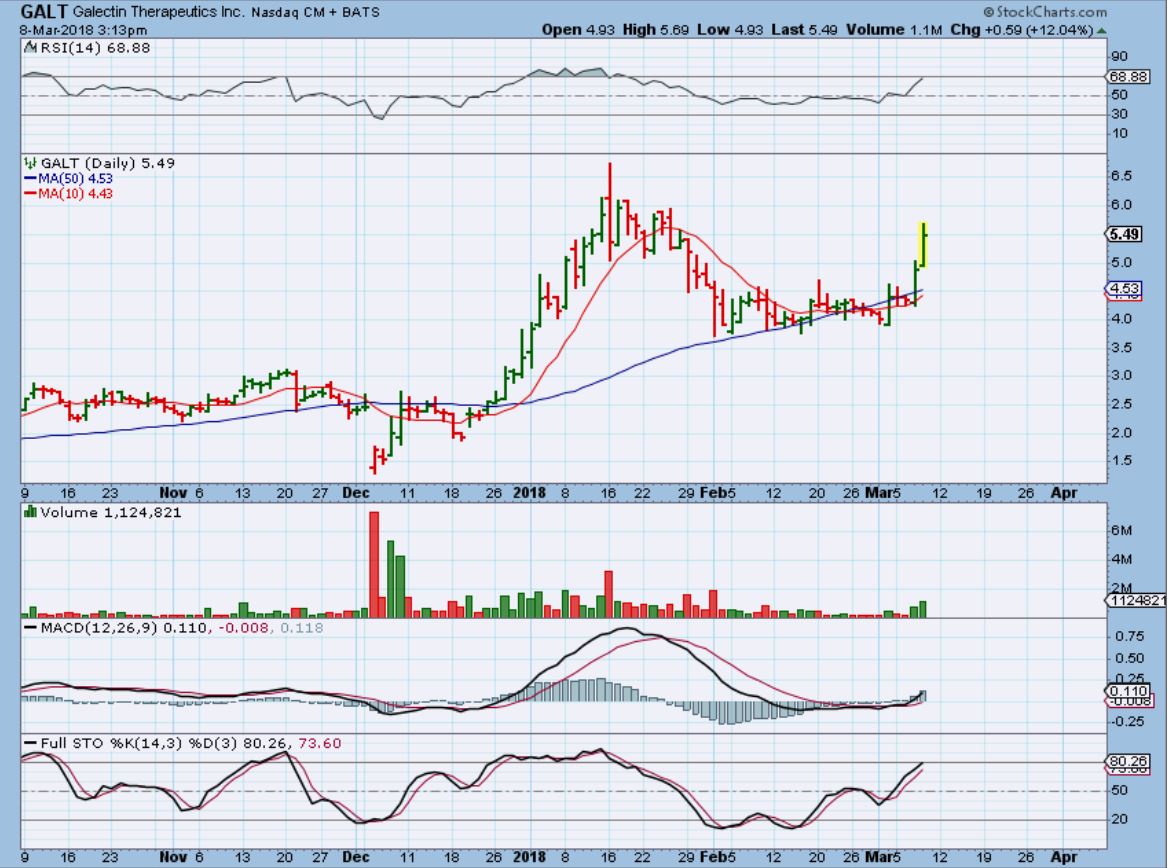Click the candlestick icon beside GALT (Daily)
This screenshot has width=1168, height=868.
[x=31, y=164]
